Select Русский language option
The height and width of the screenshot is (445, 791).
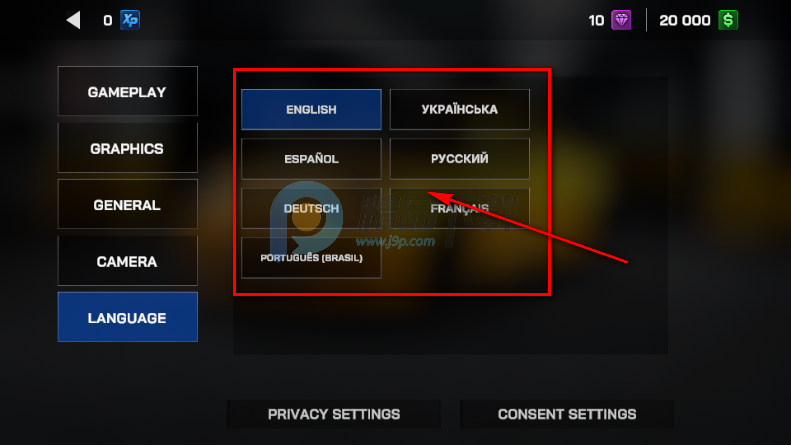[460, 159]
